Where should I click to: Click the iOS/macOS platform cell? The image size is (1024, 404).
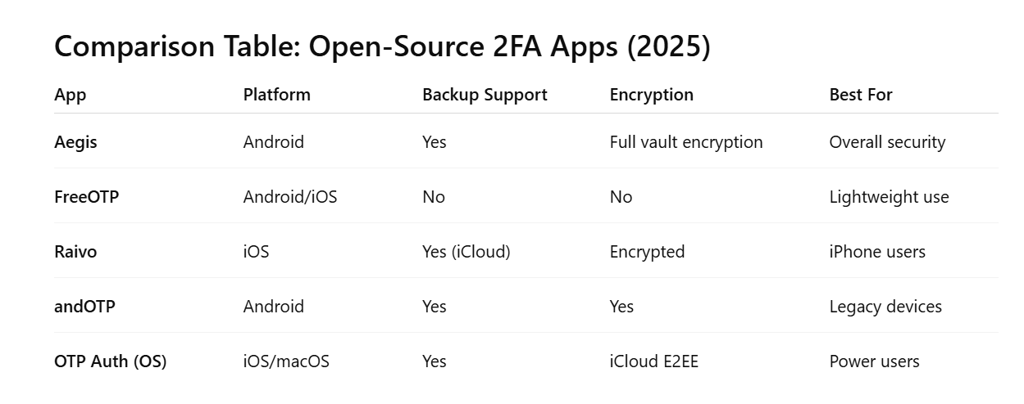(286, 361)
